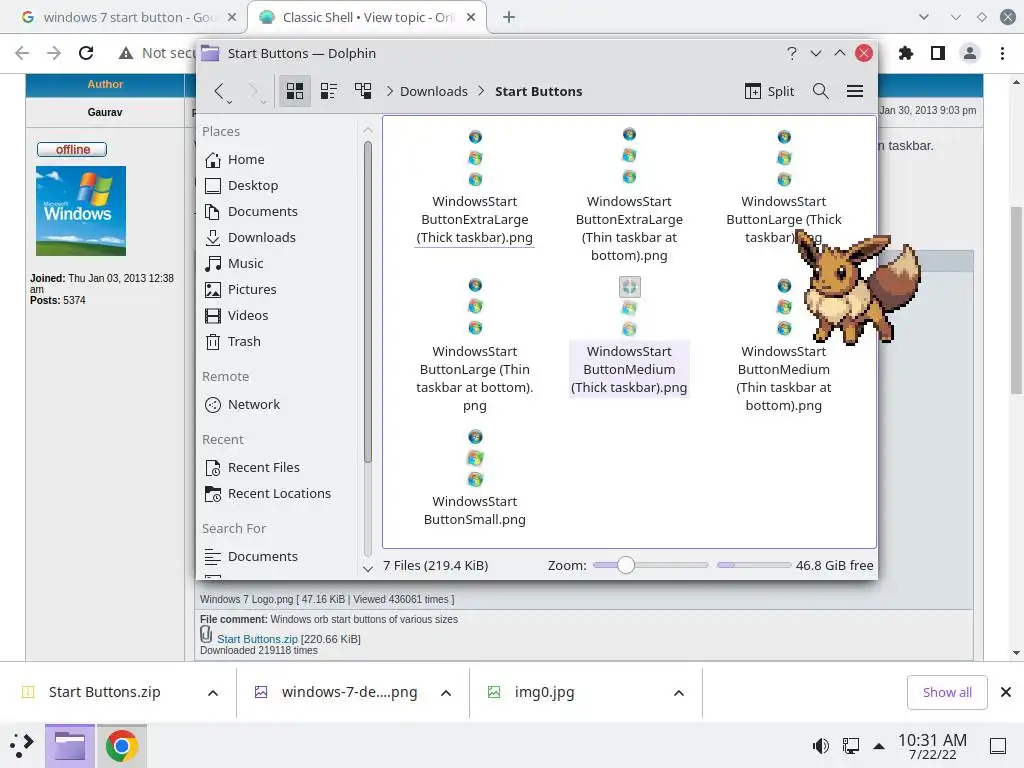1024x768 pixels.
Task: Select WindowsStartButtonMedium (Thick taskbar).png file
Action: point(629,336)
